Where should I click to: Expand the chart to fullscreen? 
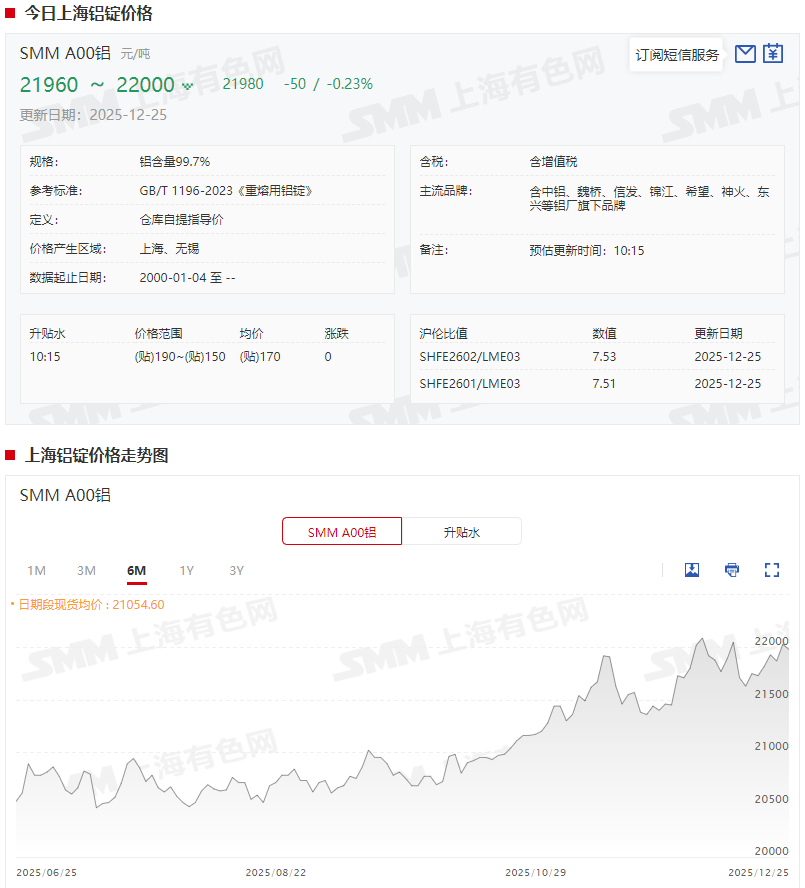coord(771,570)
